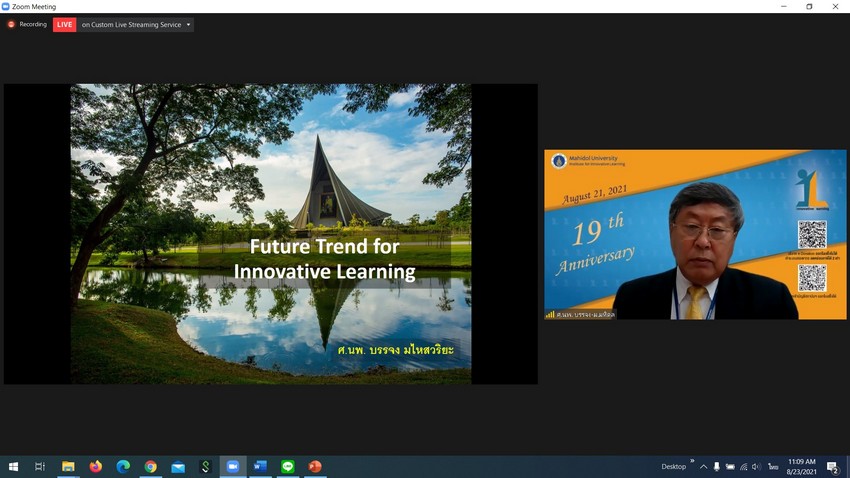
Task: Expand the Custom Live Streaming Service dropdown
Action: [x=188, y=24]
